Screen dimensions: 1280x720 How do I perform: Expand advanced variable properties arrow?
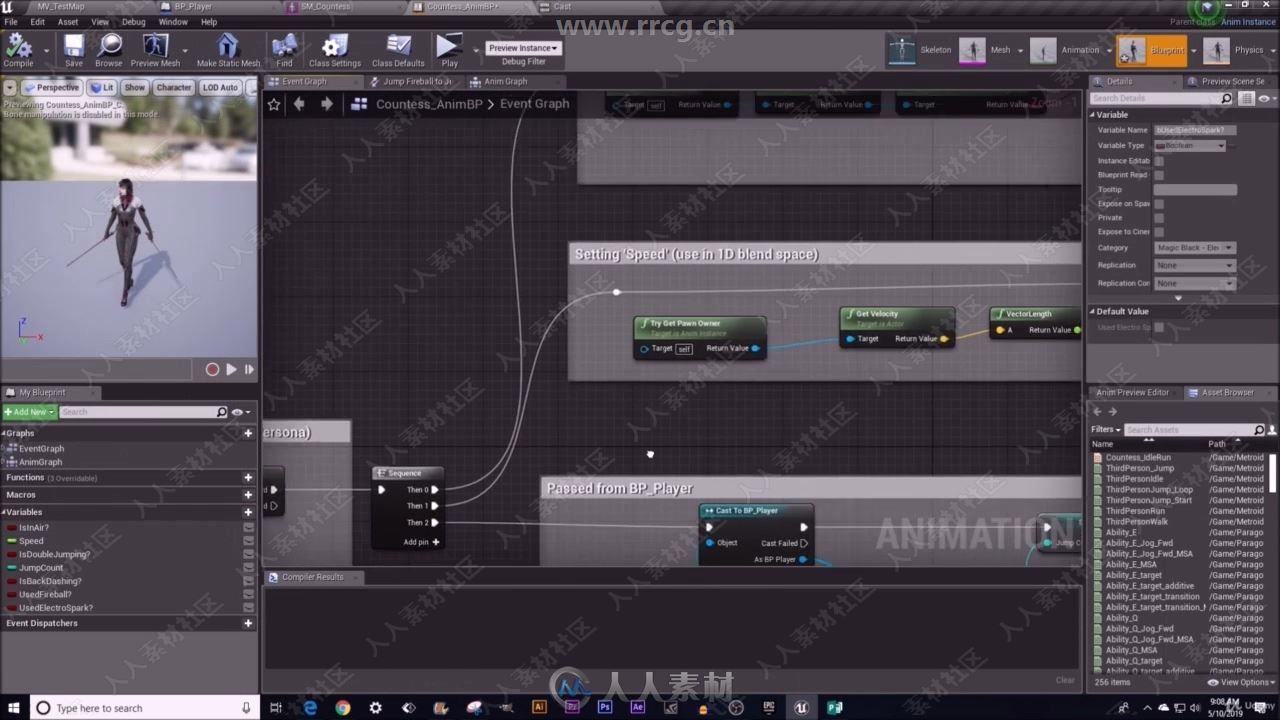(x=1178, y=298)
